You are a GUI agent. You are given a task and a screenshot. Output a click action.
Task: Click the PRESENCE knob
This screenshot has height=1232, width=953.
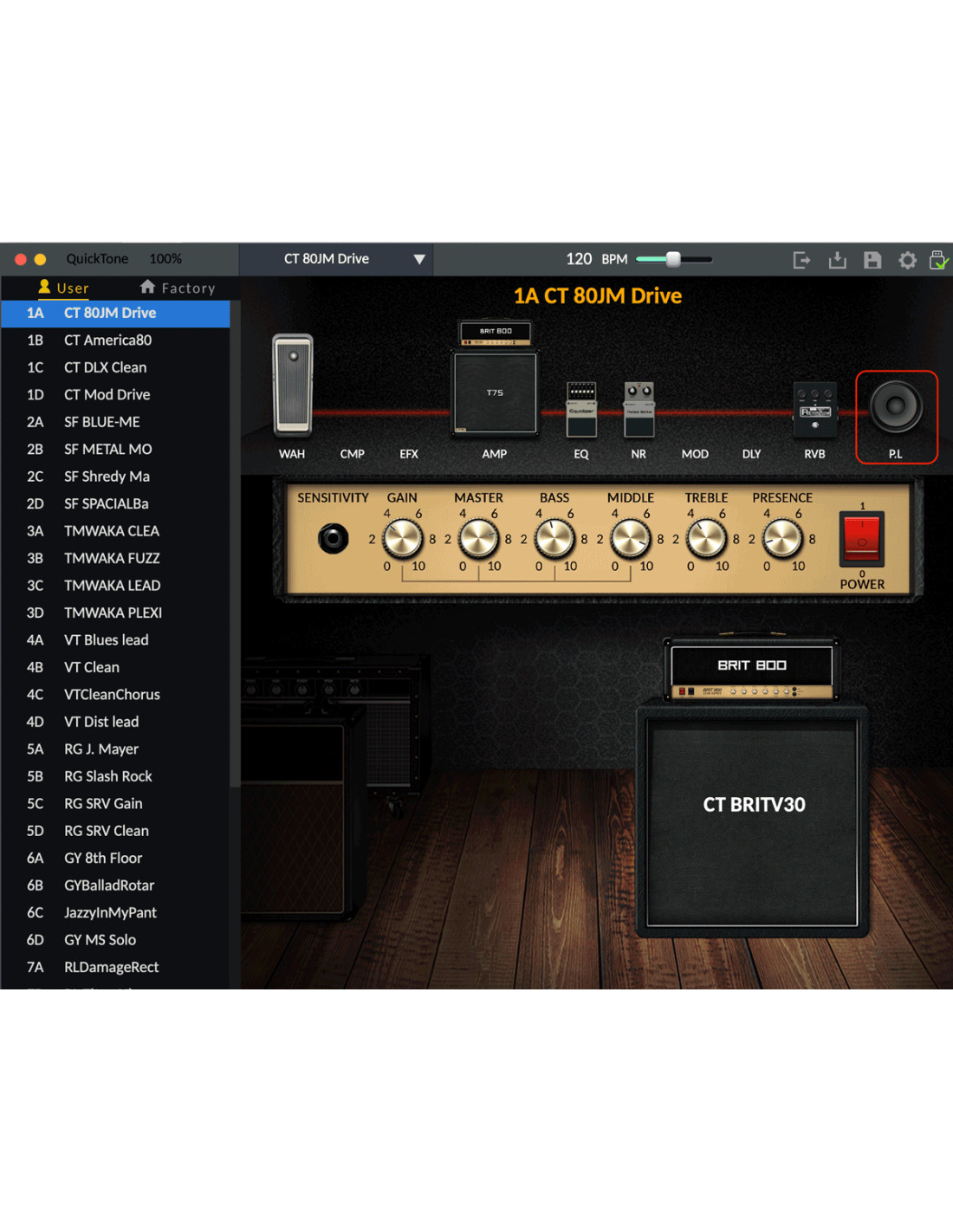coord(782,539)
